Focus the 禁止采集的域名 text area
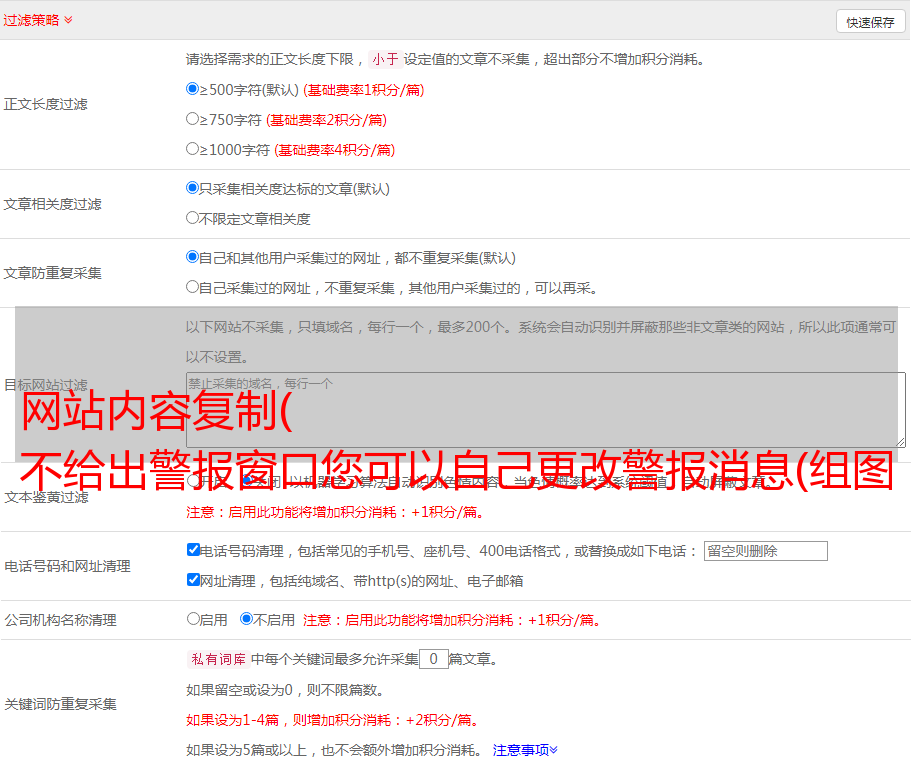Viewport: 912px width, 768px height. point(546,410)
